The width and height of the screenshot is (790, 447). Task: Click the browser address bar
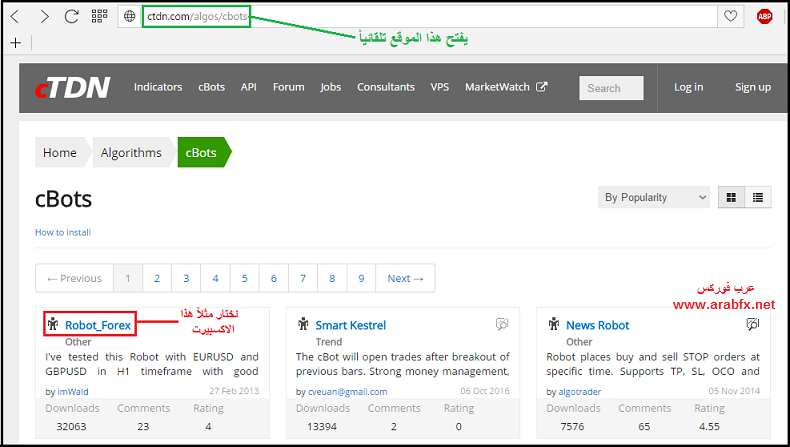tap(417, 17)
